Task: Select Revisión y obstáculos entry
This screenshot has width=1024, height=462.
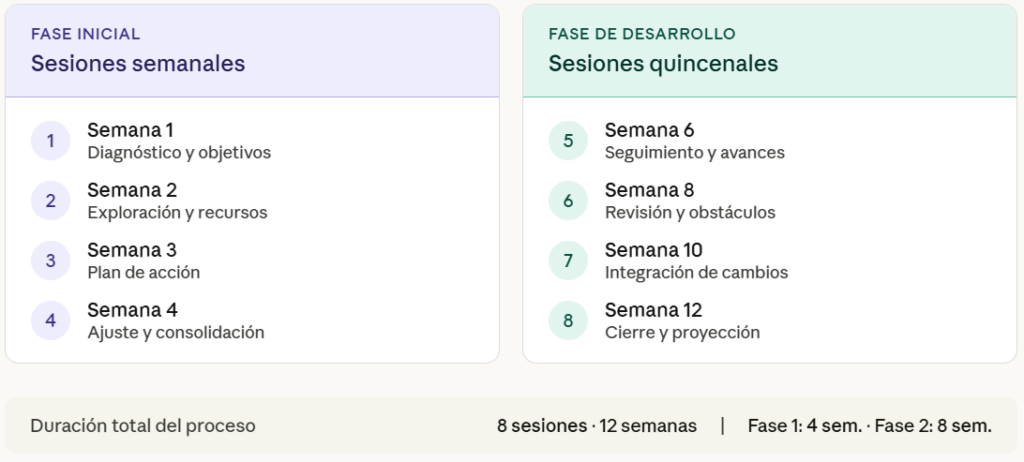Action: (x=690, y=213)
